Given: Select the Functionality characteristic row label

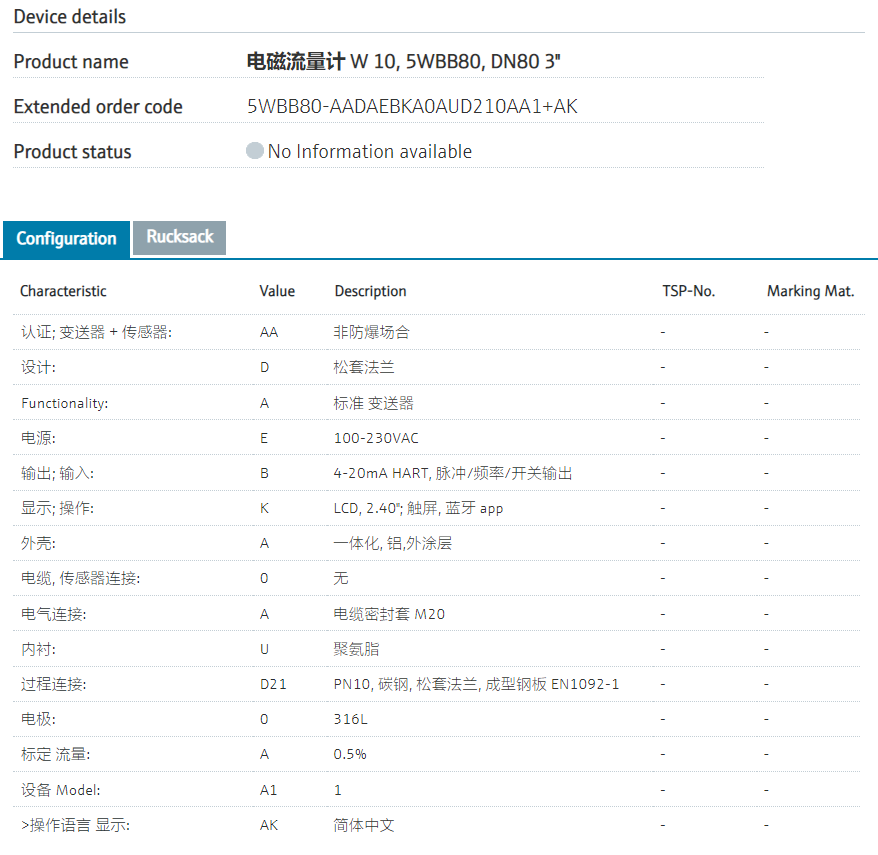Looking at the screenshot, I should coord(64,403).
